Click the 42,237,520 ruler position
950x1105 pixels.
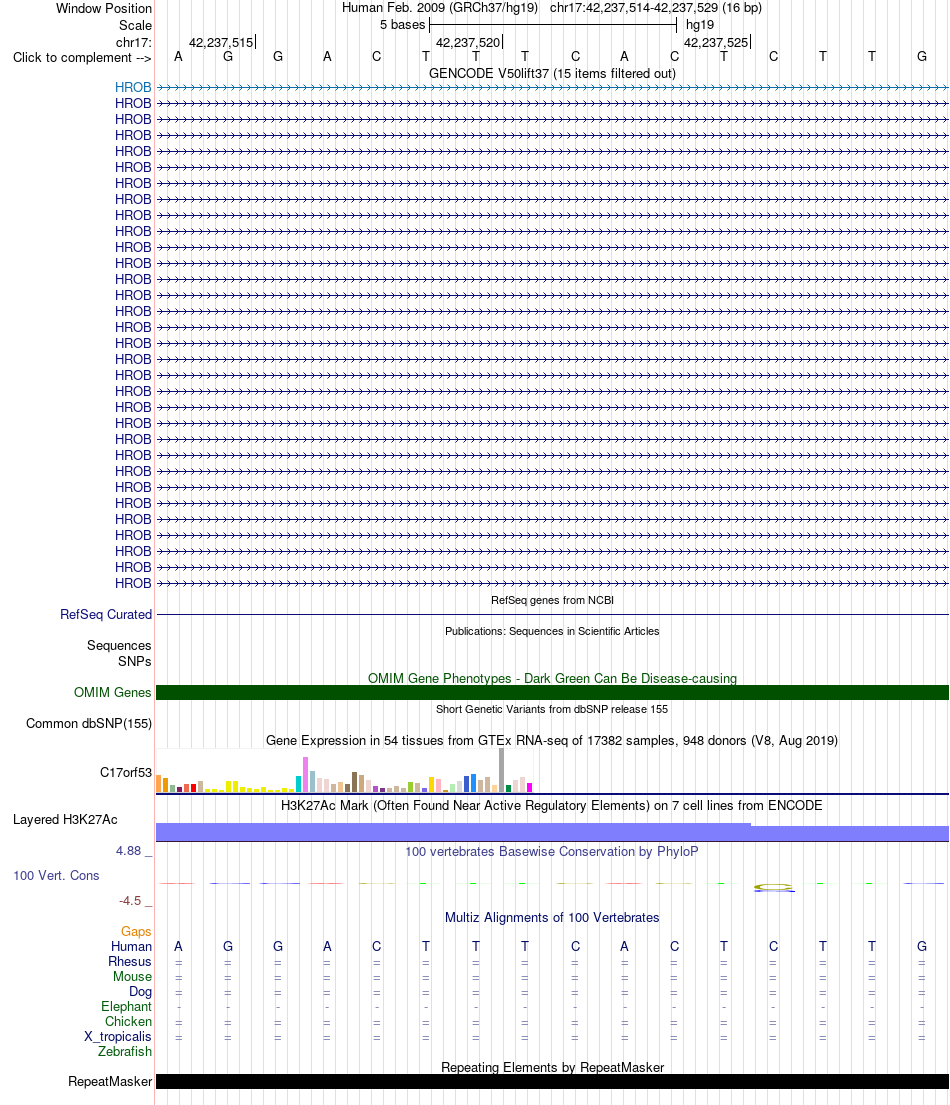click(468, 42)
